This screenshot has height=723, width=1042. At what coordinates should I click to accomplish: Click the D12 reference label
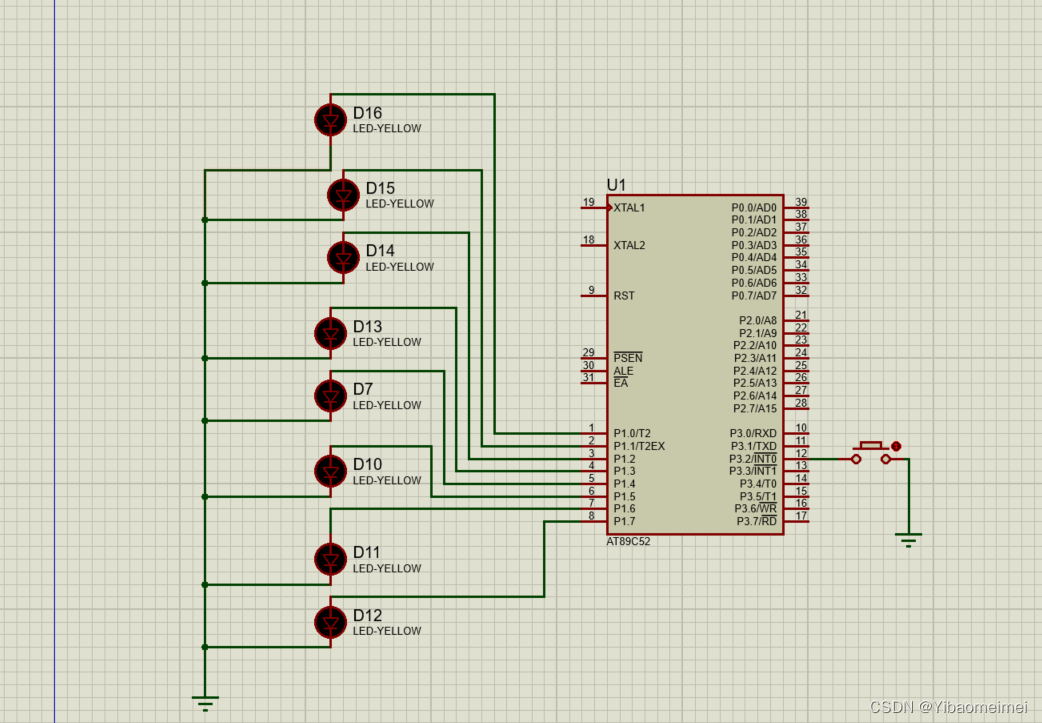[x=367, y=615]
